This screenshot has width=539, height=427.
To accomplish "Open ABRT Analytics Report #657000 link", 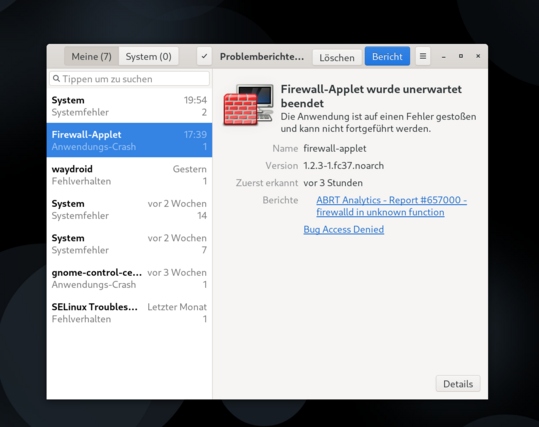I will 392,206.
